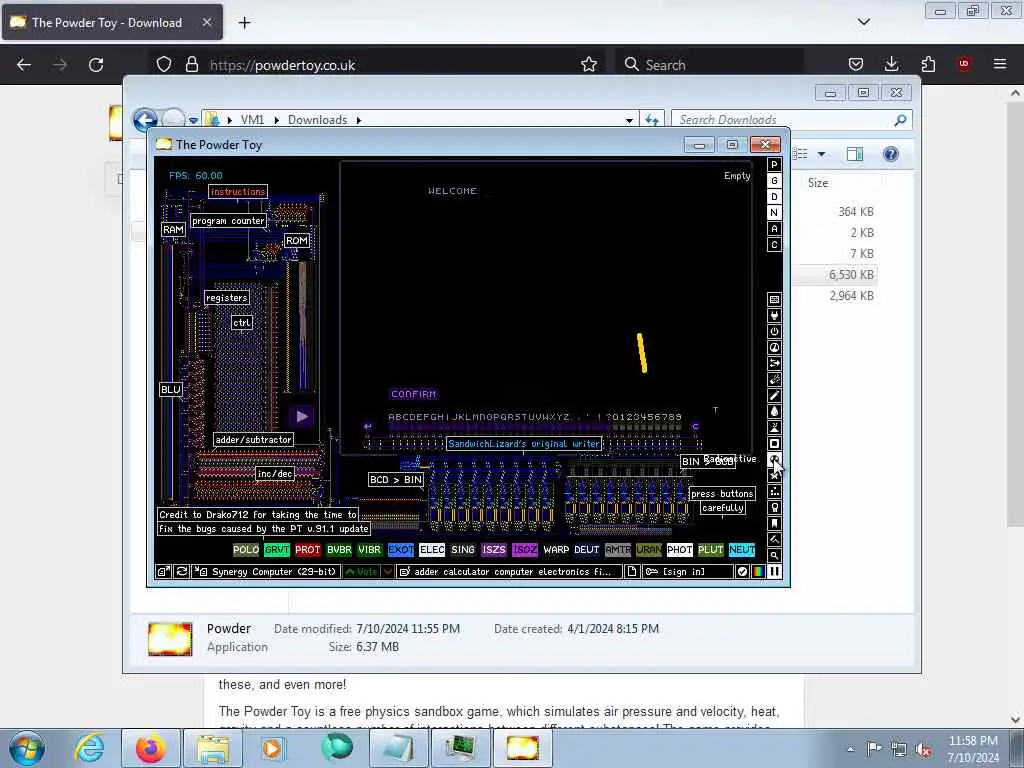Viewport: 1024px width, 768px height.
Task: Click the Firefox URL address bar
Action: pyautogui.click(x=376, y=65)
